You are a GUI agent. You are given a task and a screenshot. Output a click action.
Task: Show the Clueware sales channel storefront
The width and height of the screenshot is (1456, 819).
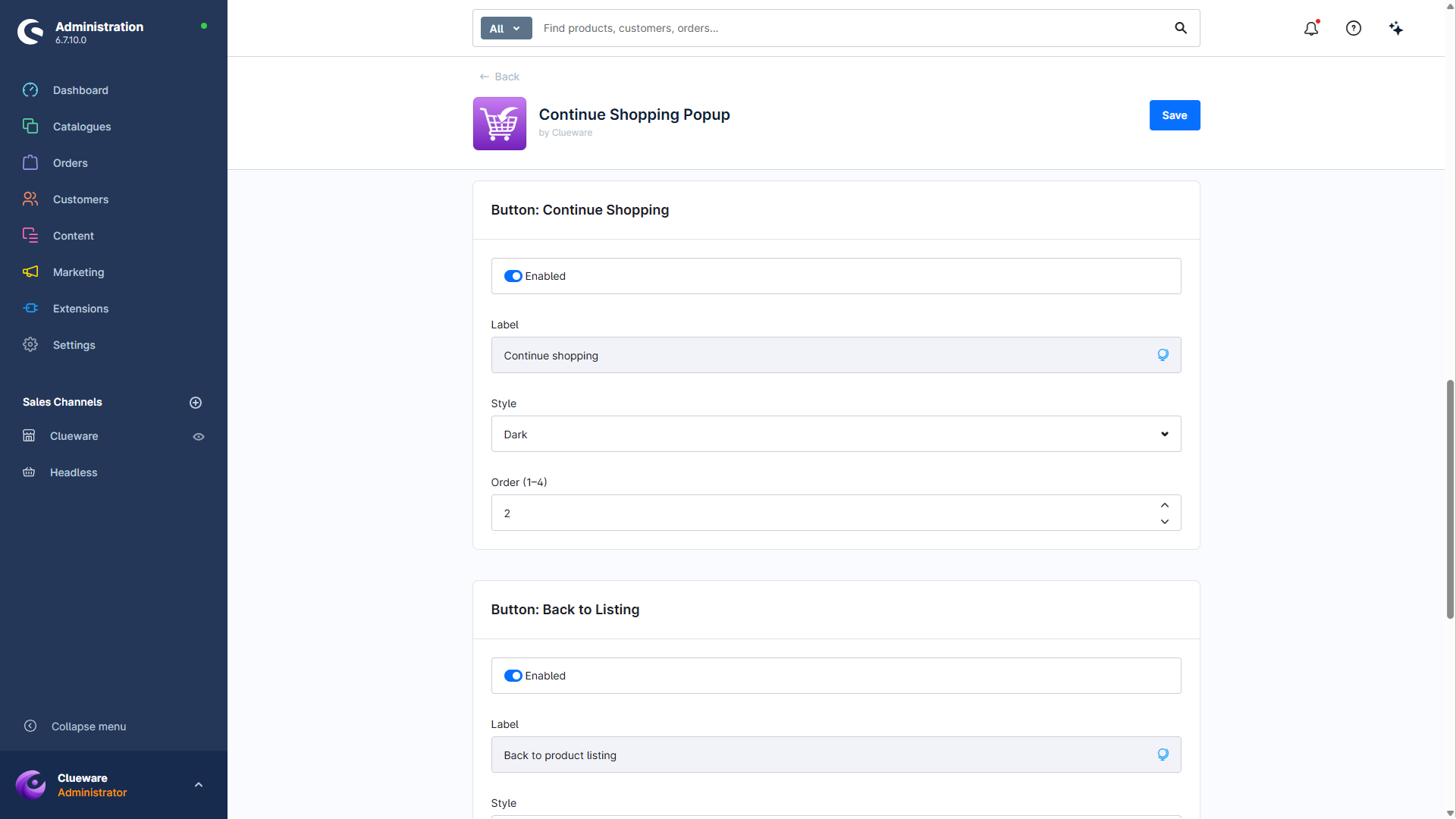click(x=199, y=437)
